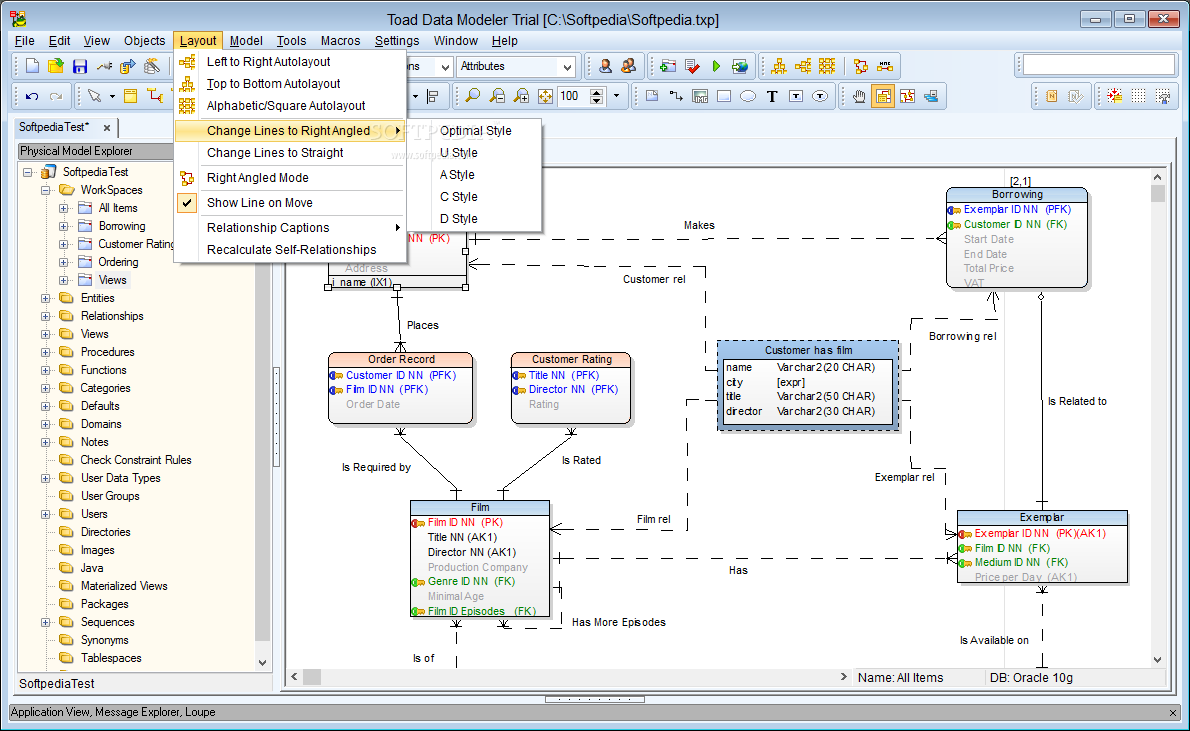Increase zoom with stepper up arrow

597,92
